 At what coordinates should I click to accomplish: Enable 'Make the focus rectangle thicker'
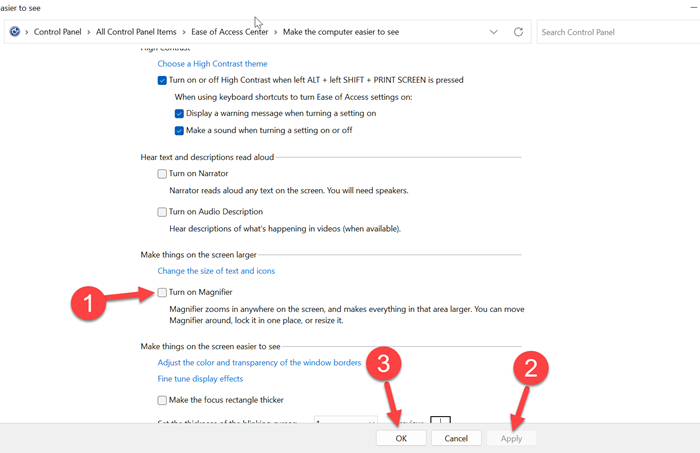pos(162,400)
